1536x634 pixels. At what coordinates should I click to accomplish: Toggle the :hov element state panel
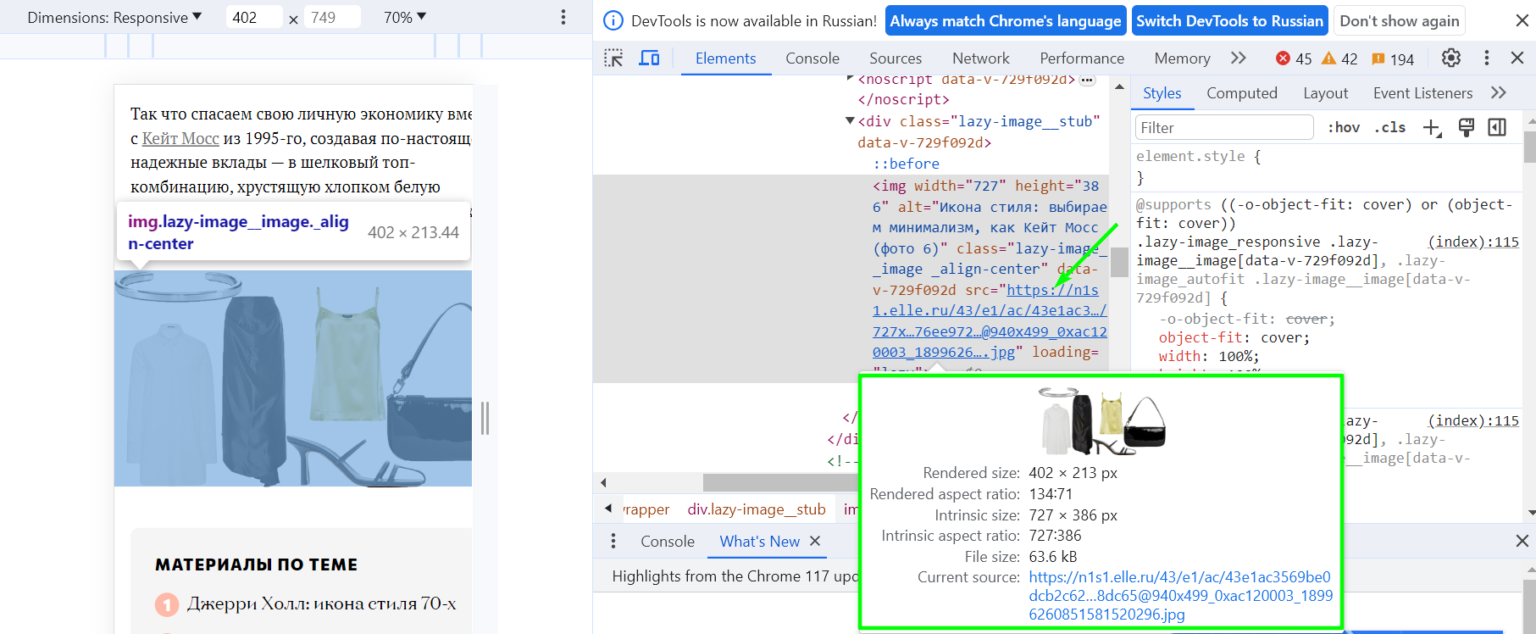(1343, 127)
